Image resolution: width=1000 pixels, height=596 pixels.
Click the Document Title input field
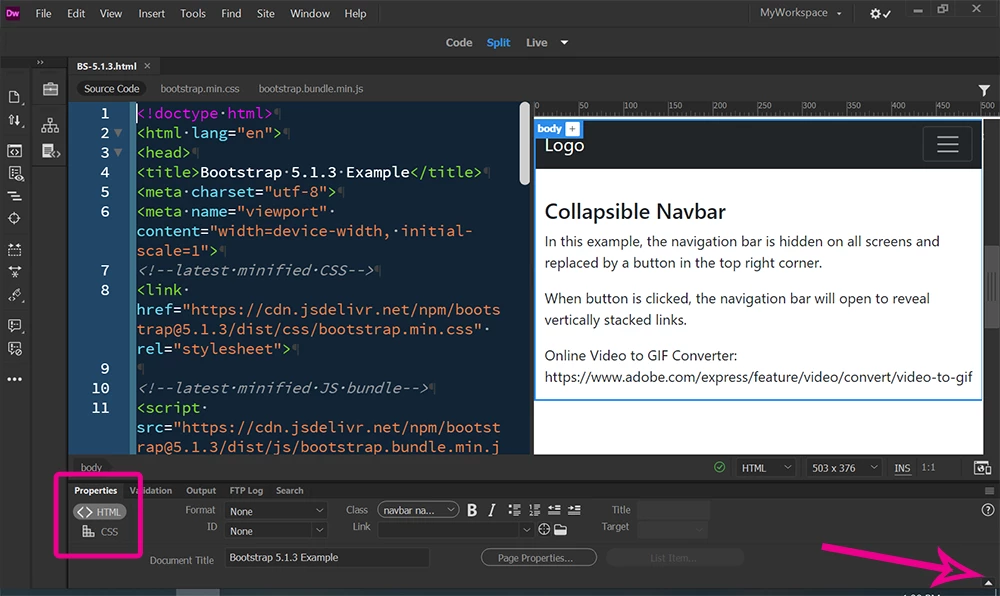click(x=326, y=558)
